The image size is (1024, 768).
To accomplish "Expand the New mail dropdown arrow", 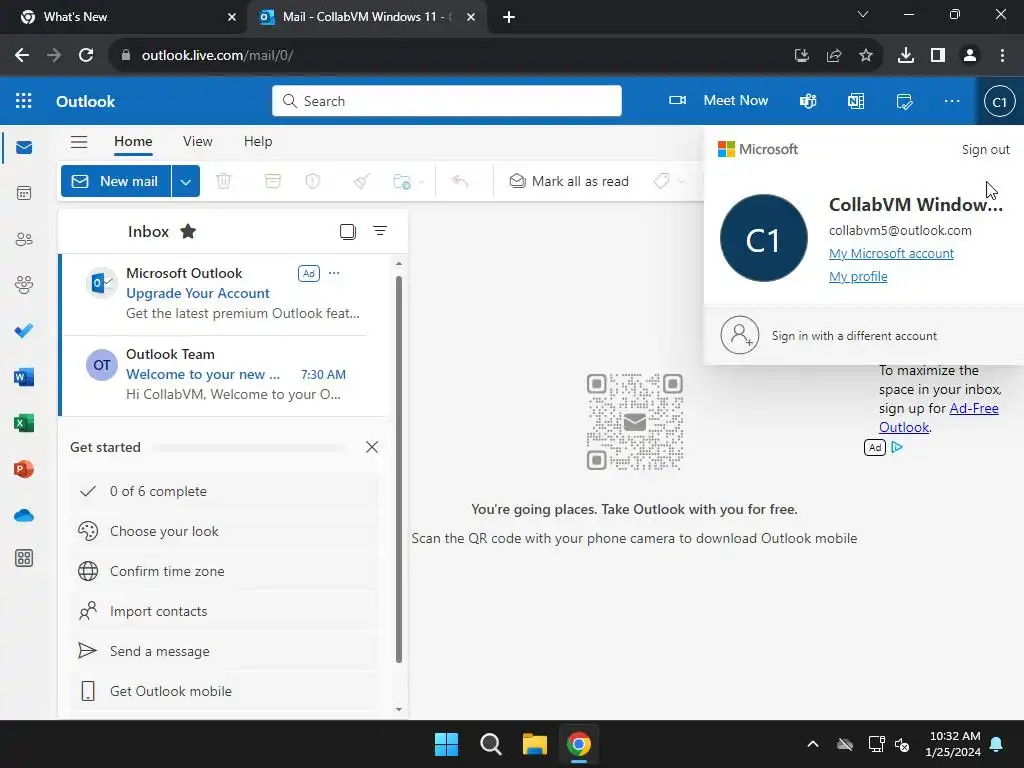I will (x=185, y=182).
